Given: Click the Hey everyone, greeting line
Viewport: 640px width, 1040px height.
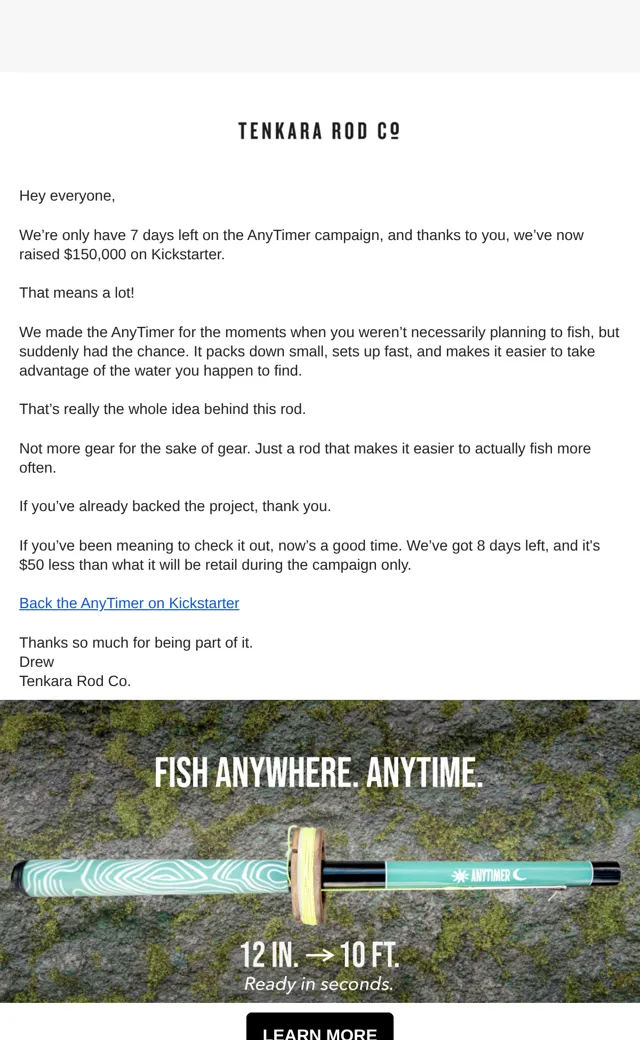Looking at the screenshot, I should point(67,196).
